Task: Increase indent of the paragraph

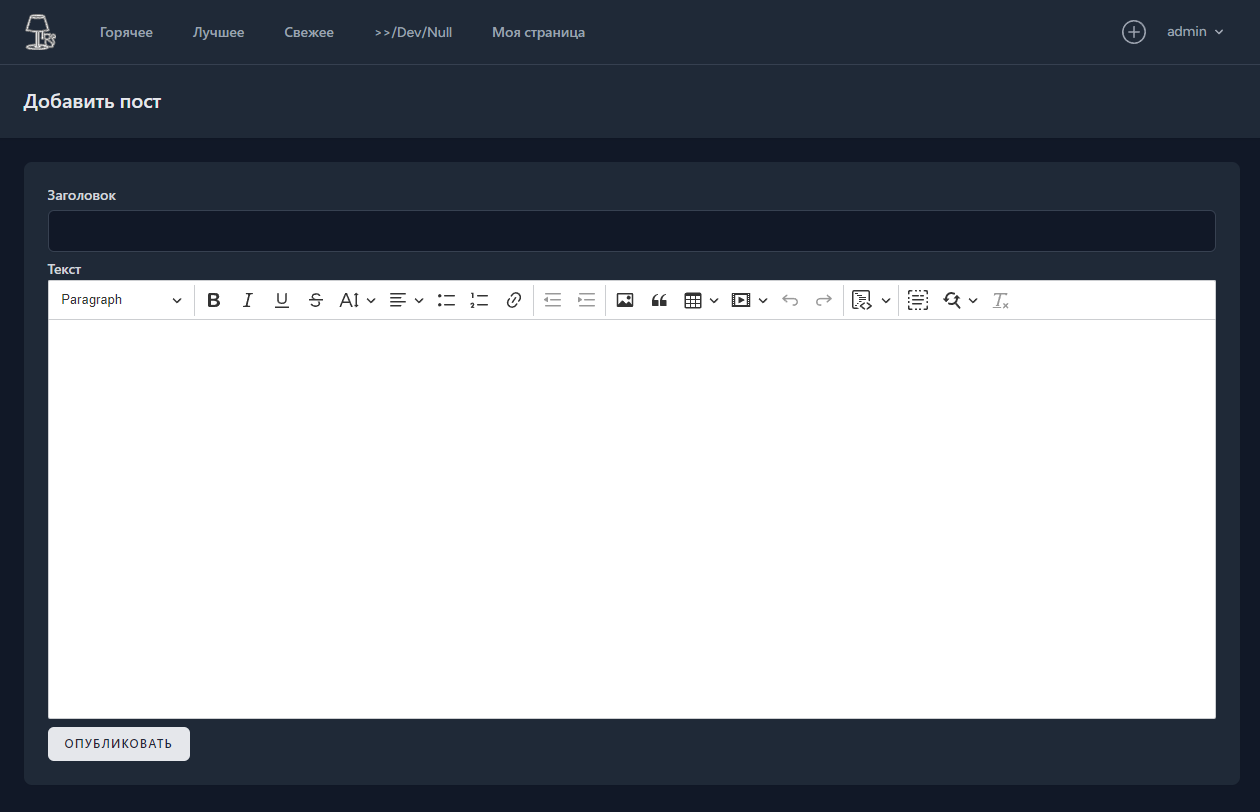Action: (587, 300)
